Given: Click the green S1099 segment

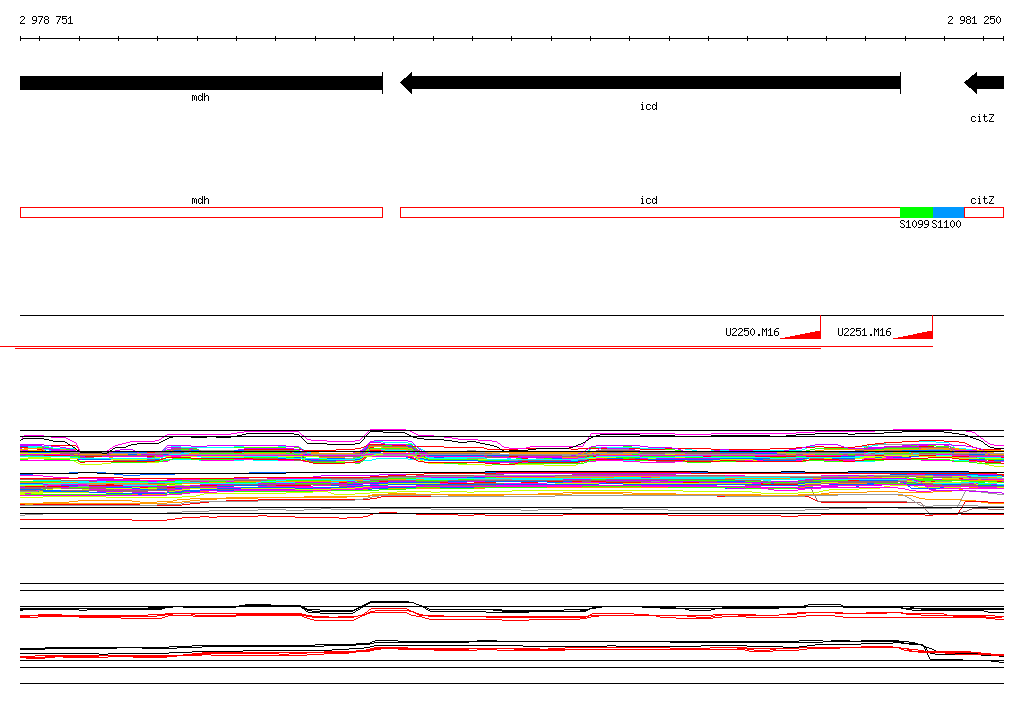Looking at the screenshot, I should coord(916,212).
